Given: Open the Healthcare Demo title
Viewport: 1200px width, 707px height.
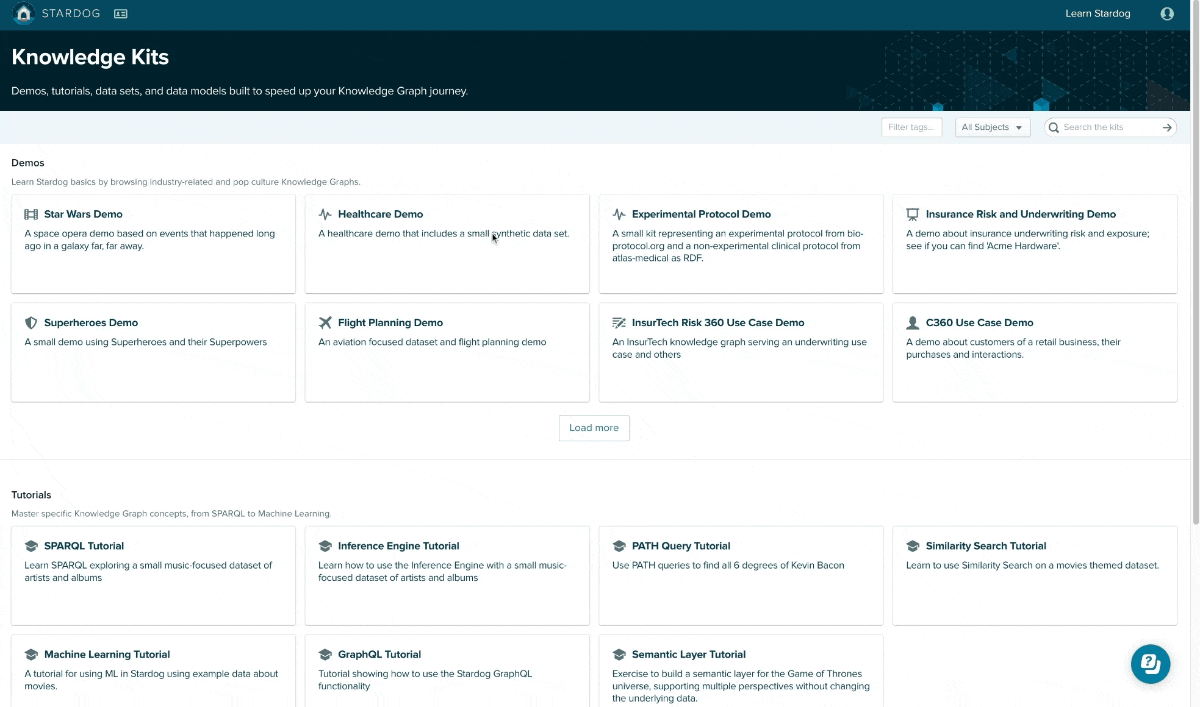Looking at the screenshot, I should 380,214.
